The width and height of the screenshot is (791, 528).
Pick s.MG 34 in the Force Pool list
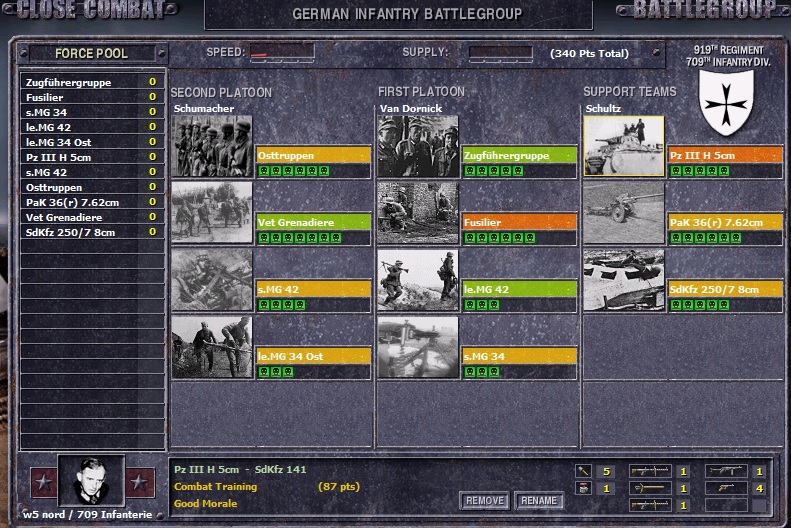92,112
